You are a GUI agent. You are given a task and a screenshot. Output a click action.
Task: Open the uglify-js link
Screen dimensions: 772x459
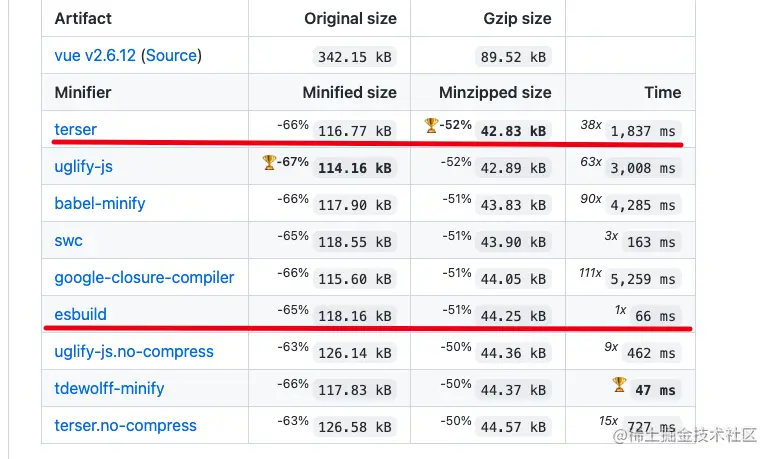(83, 166)
